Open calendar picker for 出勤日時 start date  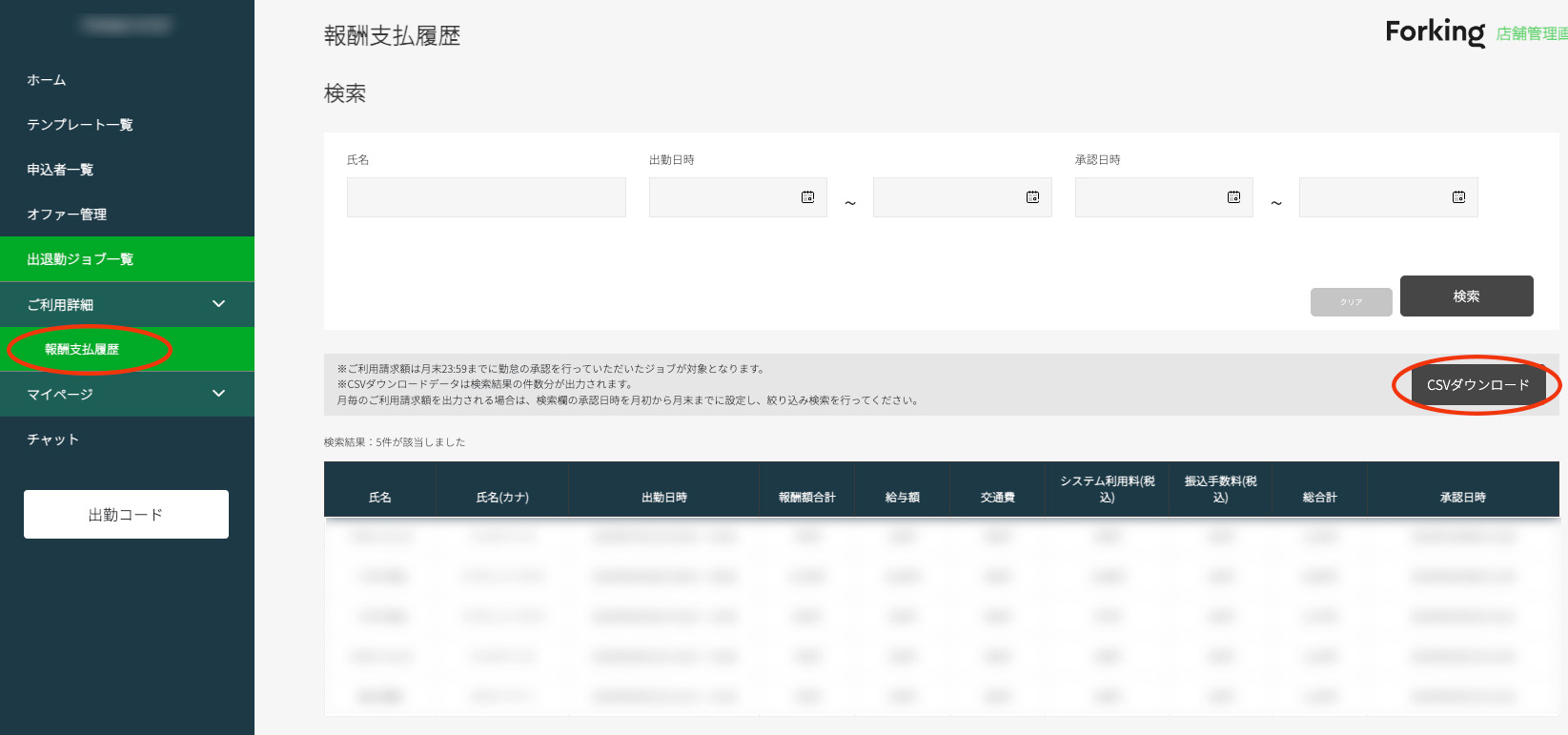[807, 197]
